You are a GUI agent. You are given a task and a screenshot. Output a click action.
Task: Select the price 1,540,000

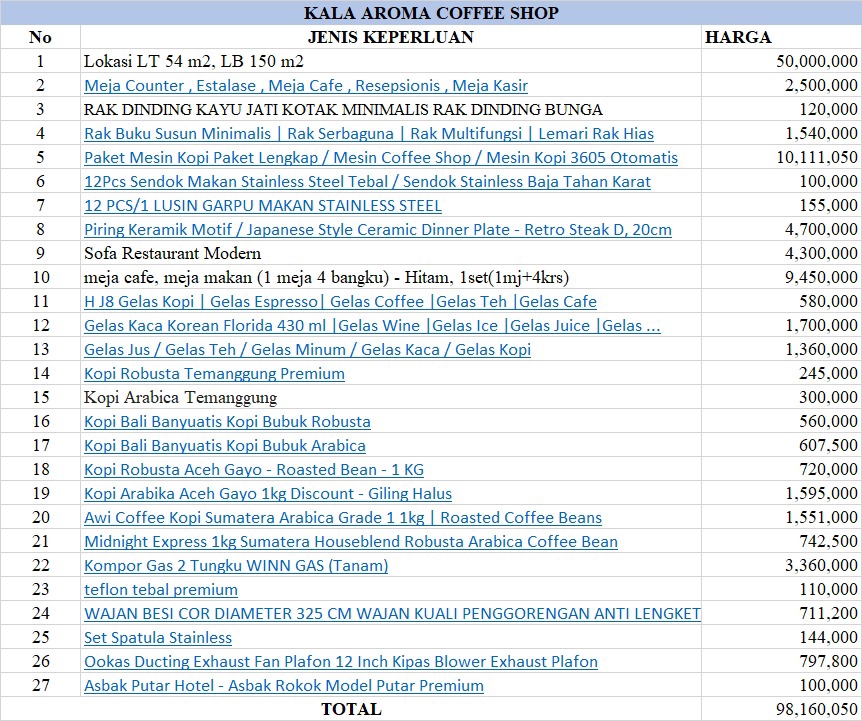coord(781,133)
